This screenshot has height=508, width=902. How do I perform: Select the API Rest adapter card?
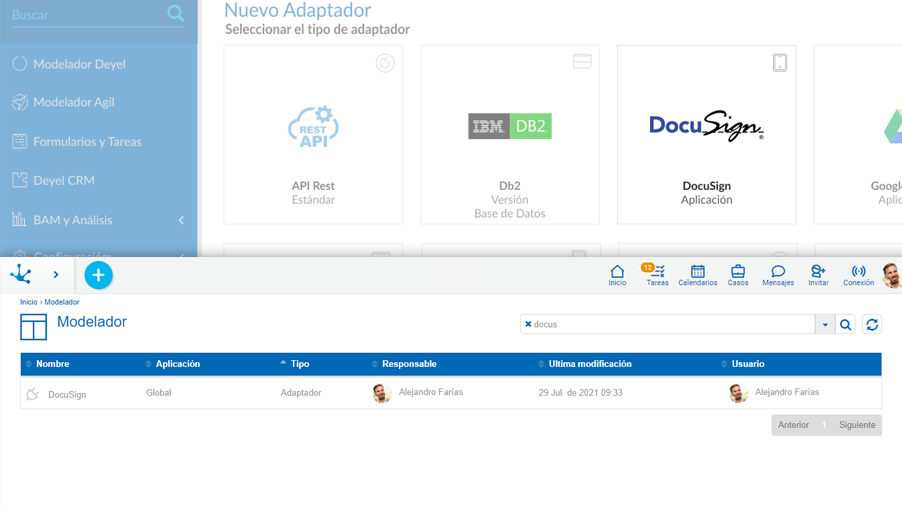pos(313,135)
